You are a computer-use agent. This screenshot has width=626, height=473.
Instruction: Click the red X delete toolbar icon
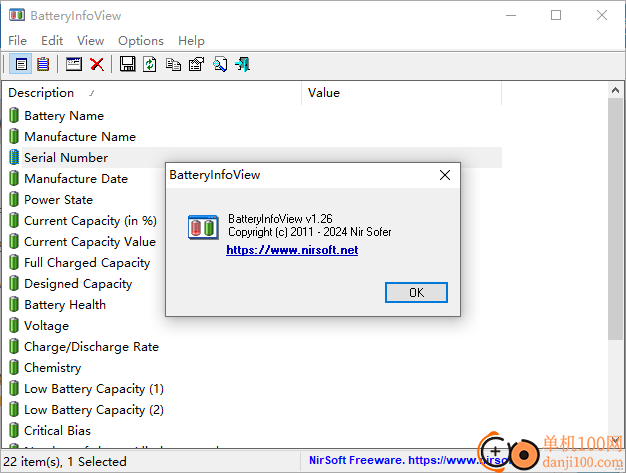tap(97, 64)
